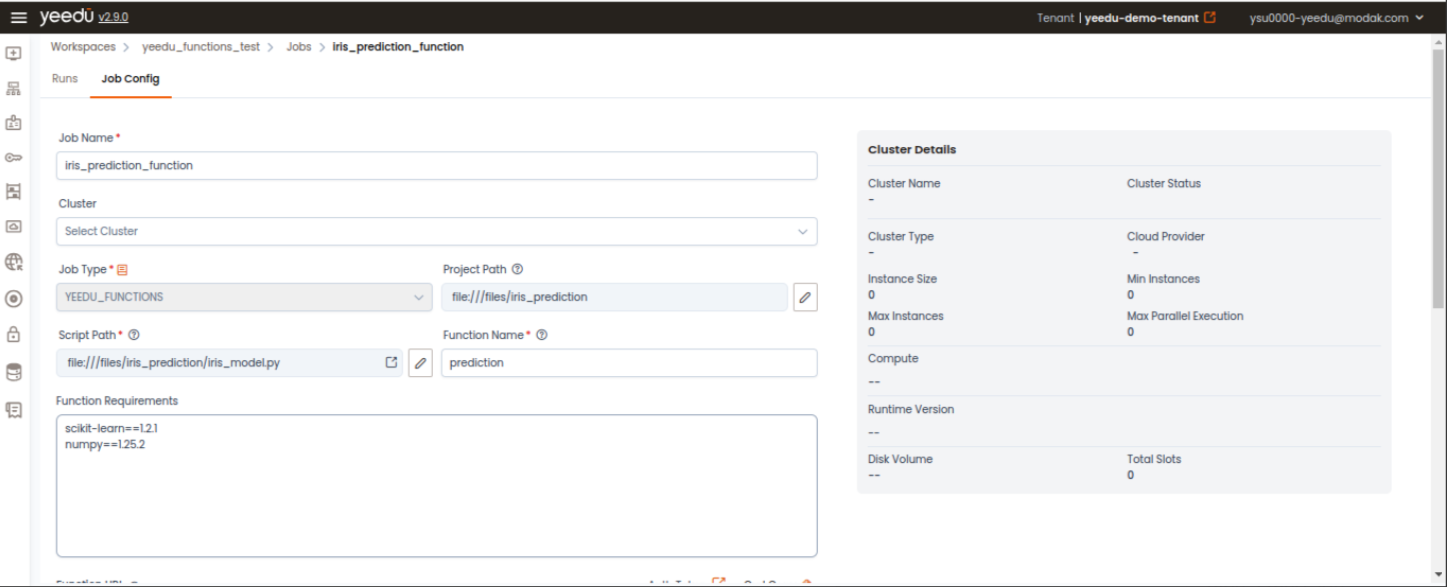This screenshot has width=1447, height=587.
Task: Click the ID badge sidebar icon
Action: coord(14,123)
